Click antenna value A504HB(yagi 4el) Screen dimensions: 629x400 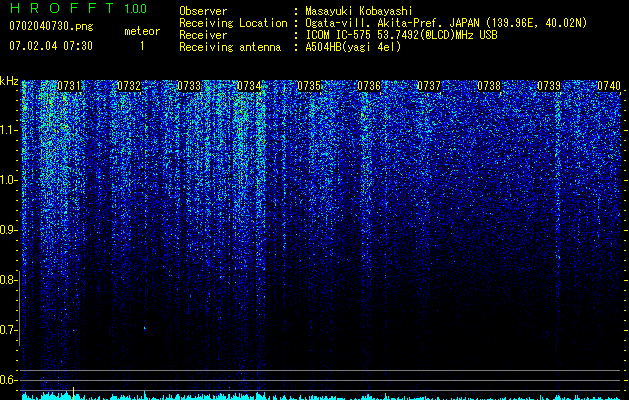pyautogui.click(x=353, y=47)
